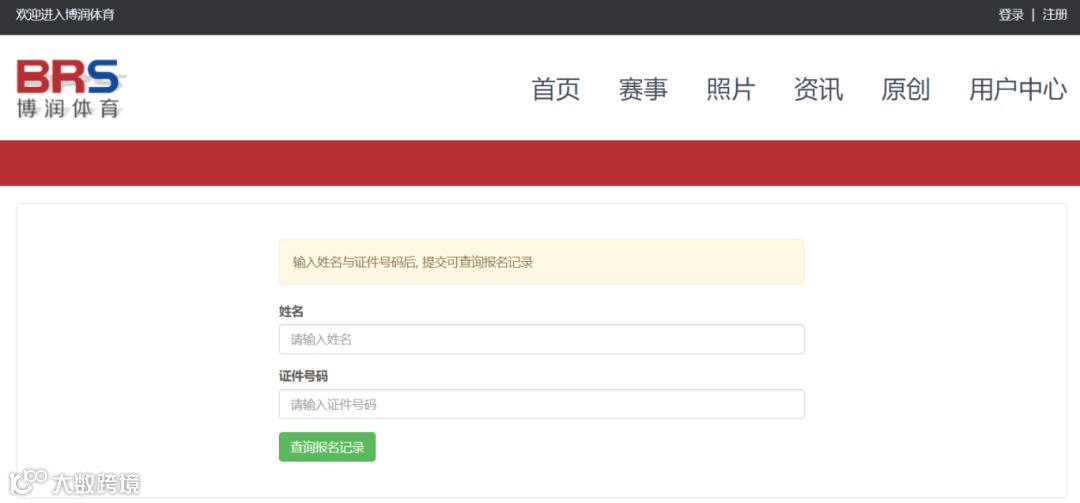1080x503 pixels.
Task: Click the 欢迎进入博润体育 welcome text
Action: (65, 15)
